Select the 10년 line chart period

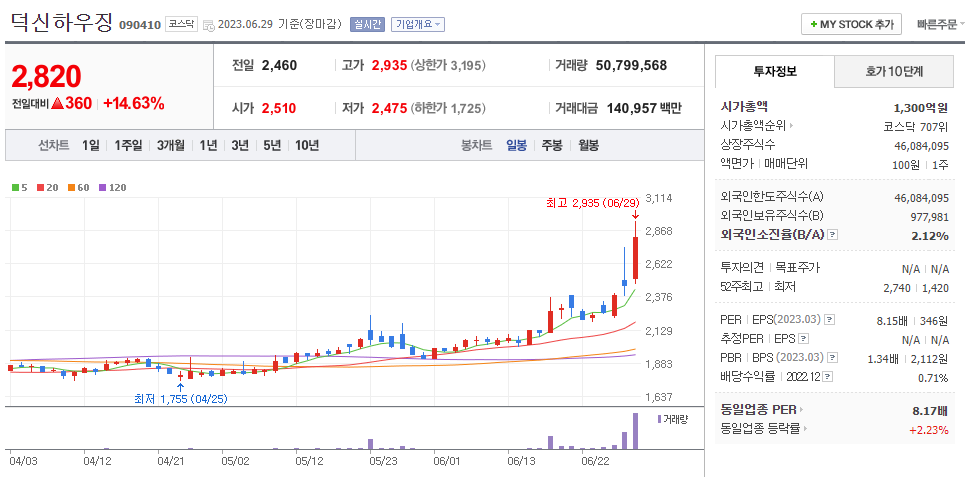pos(307,145)
